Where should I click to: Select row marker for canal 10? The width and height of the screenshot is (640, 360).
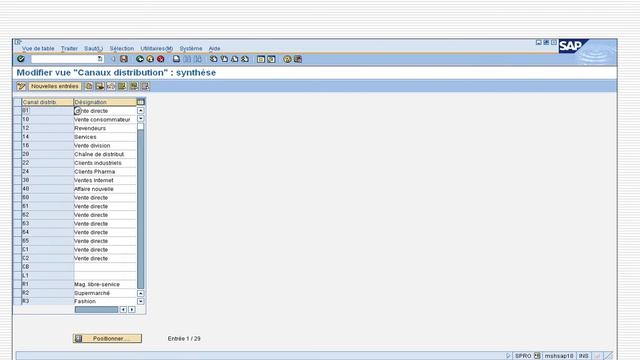coord(18,119)
